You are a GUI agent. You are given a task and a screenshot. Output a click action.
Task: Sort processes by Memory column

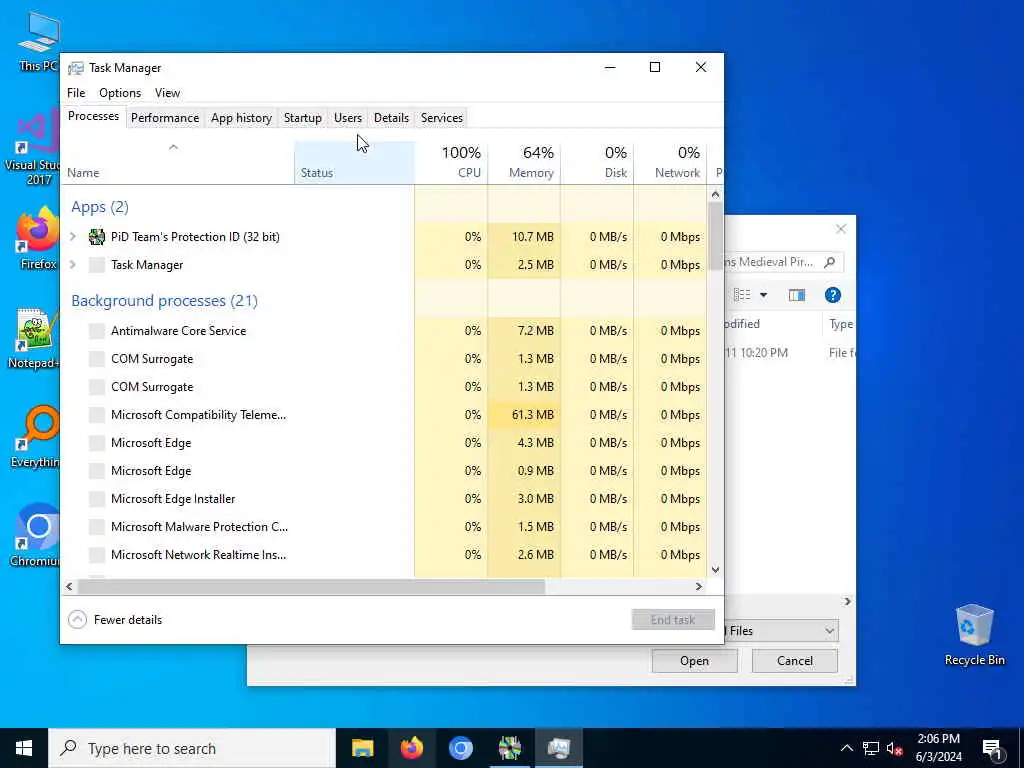tap(524, 162)
